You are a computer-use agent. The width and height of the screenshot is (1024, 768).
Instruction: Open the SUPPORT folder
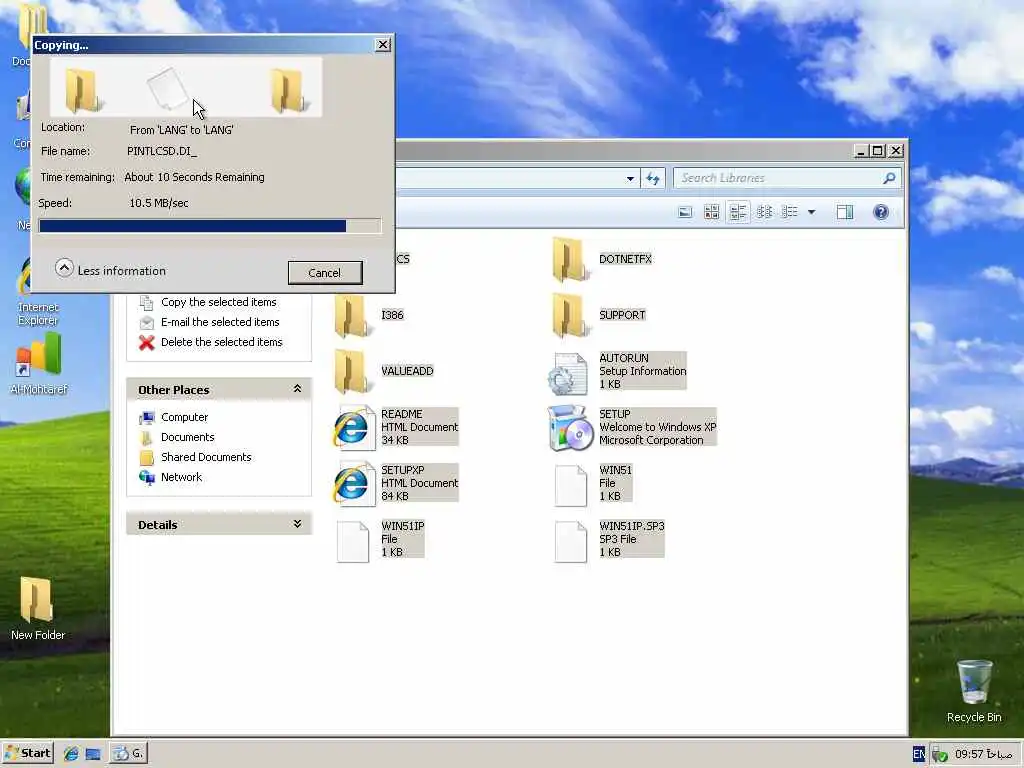click(598, 315)
